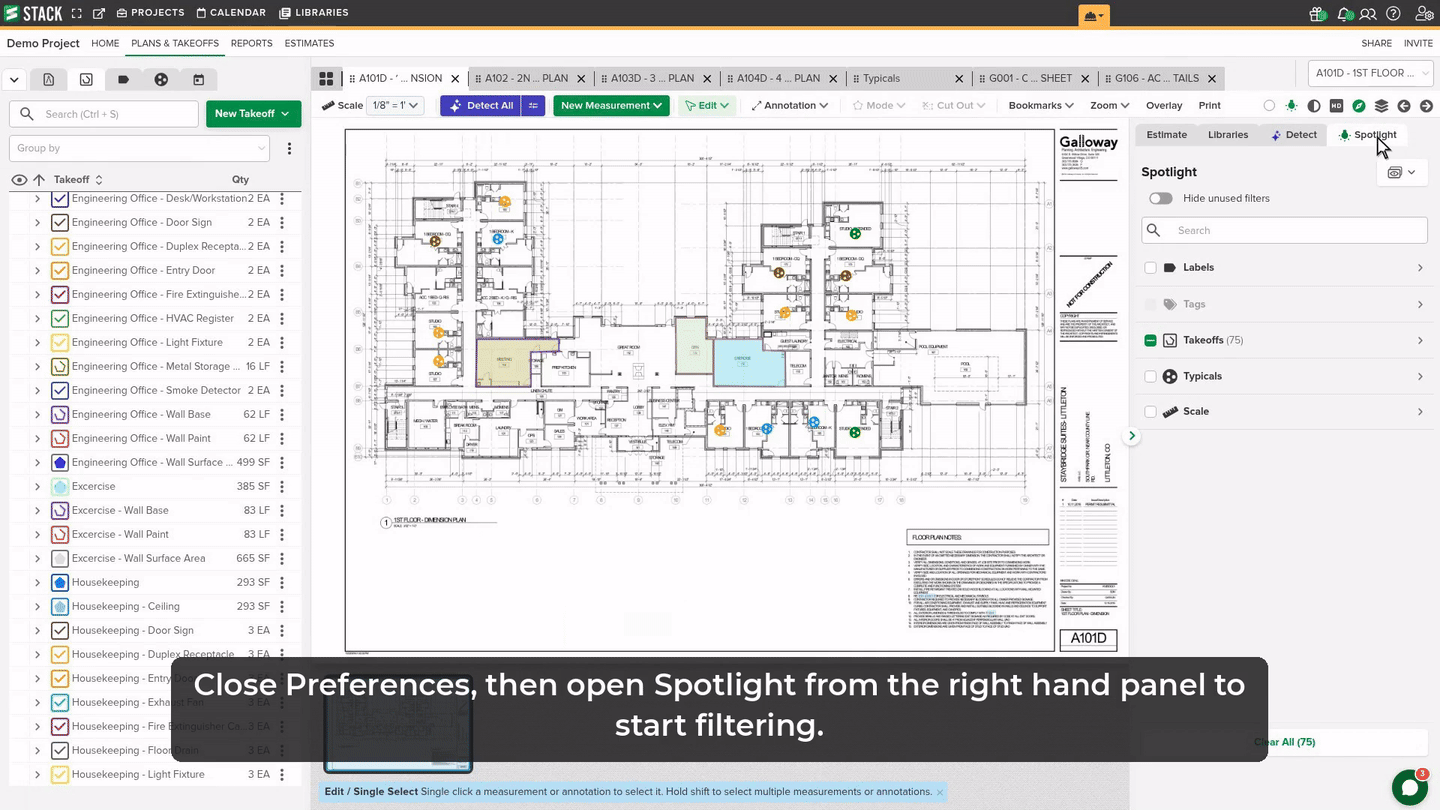Click the contrast half-circle toolbar icon
The height and width of the screenshot is (810, 1440).
1314,105
